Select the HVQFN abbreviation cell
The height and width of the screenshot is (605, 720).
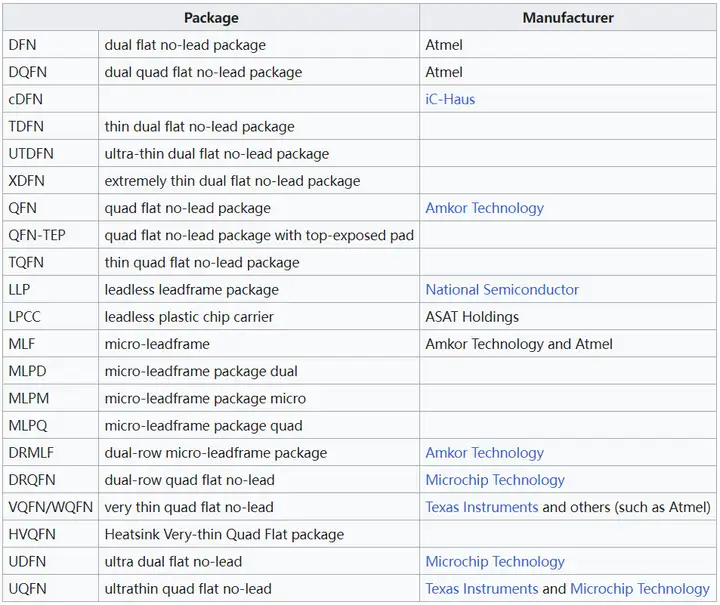coord(51,534)
